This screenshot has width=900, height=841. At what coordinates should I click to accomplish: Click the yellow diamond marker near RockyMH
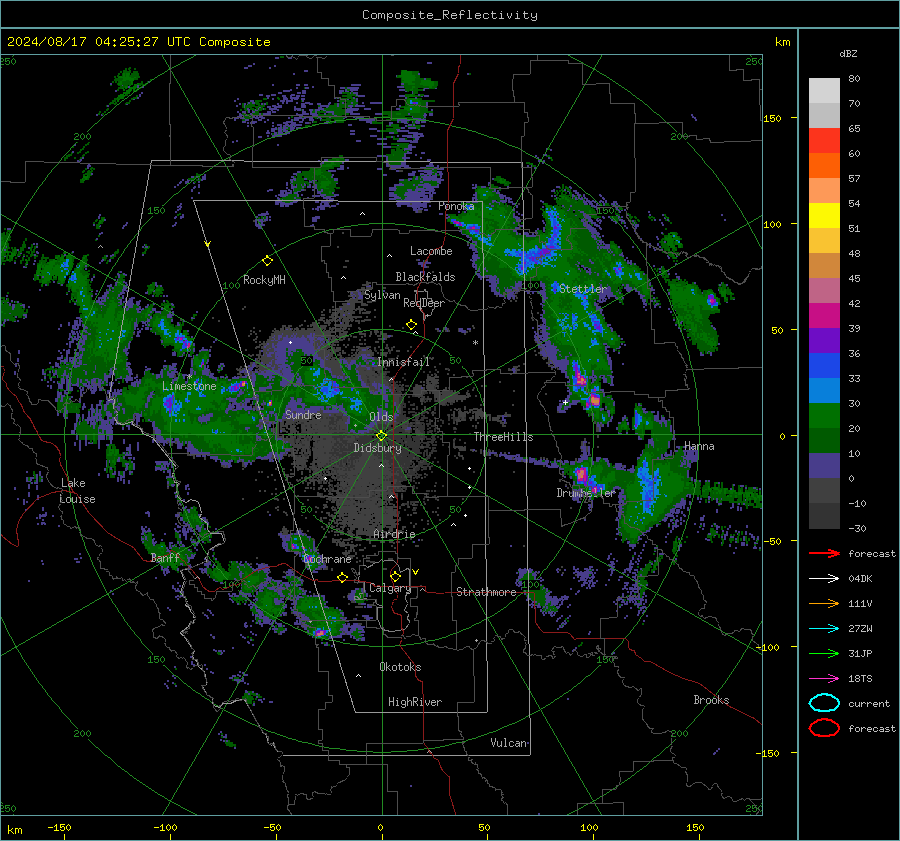pyautogui.click(x=267, y=261)
